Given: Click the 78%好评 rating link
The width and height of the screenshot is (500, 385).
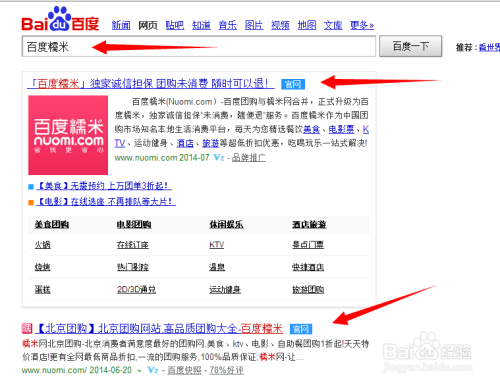Looking at the screenshot, I should click(x=226, y=370).
